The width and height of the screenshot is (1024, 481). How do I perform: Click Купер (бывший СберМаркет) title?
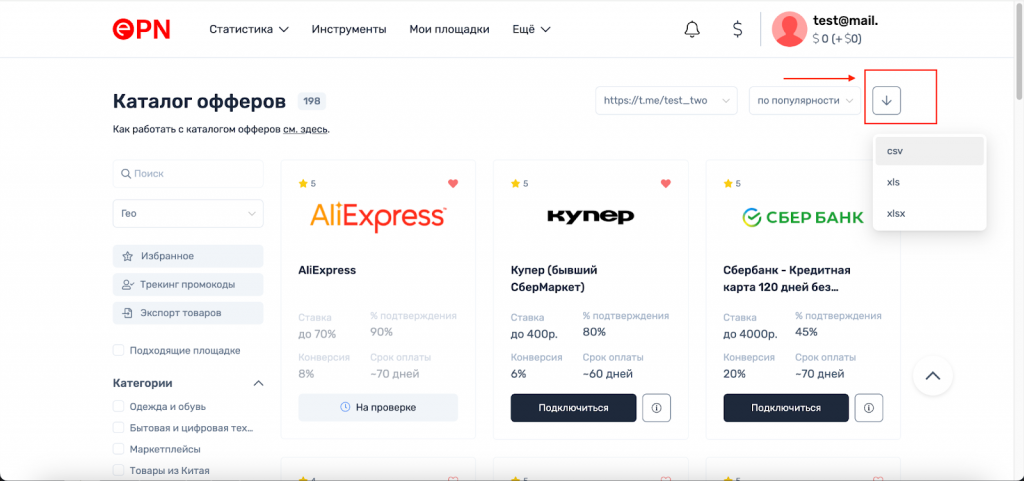(554, 279)
